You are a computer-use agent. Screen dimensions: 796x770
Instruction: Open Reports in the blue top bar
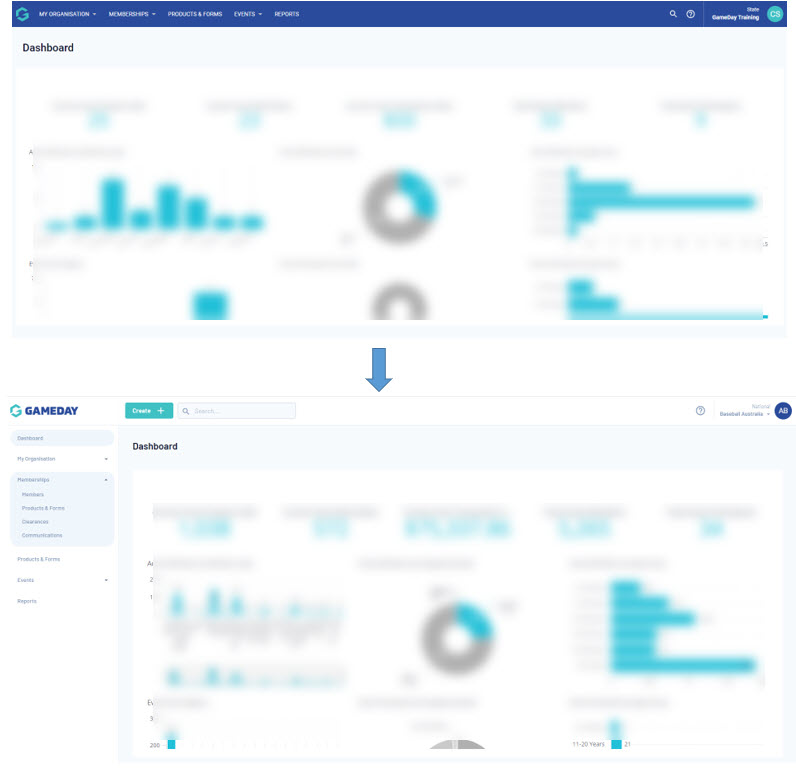(x=287, y=14)
